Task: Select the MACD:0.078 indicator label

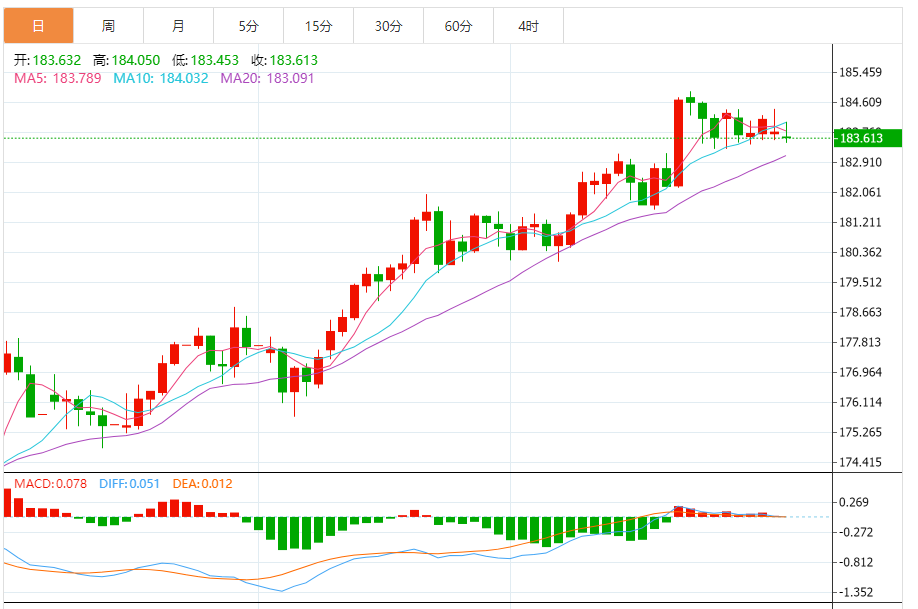Action: [50, 484]
